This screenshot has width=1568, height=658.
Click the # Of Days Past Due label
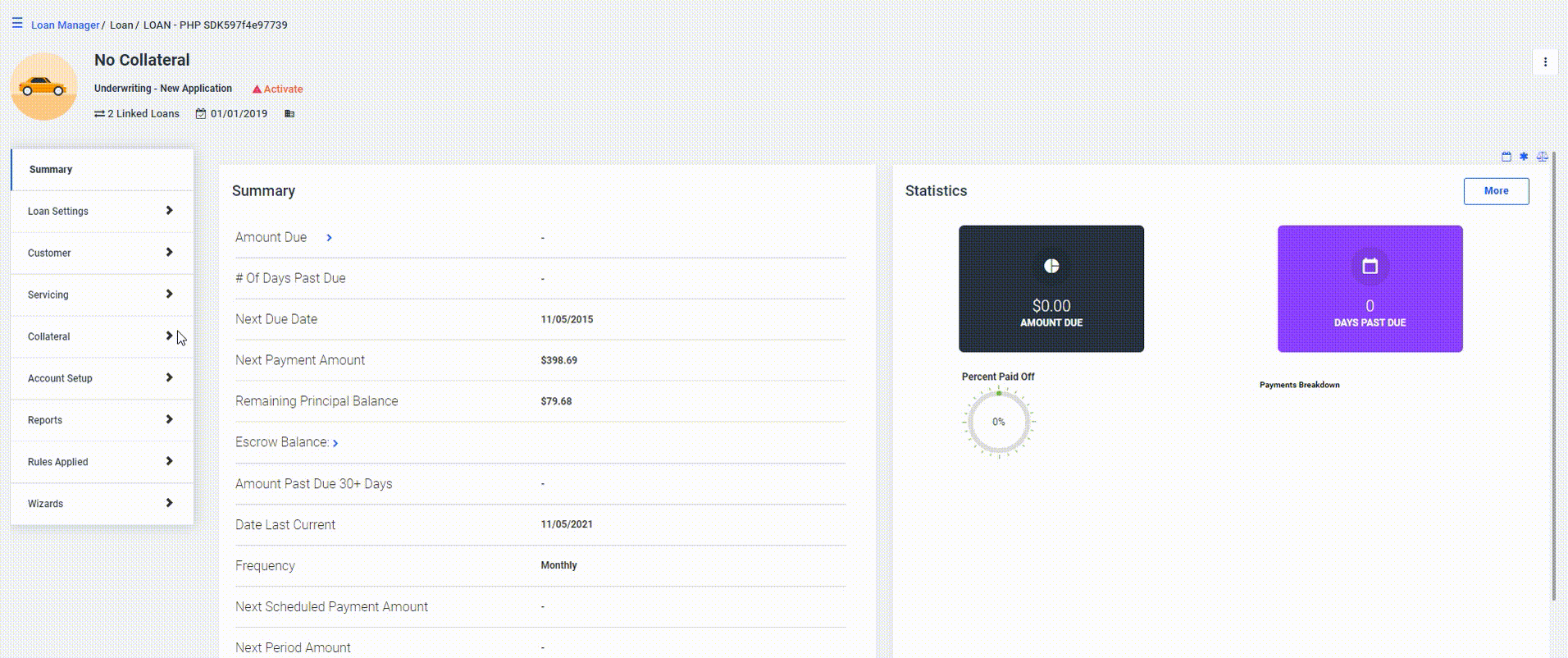pyautogui.click(x=290, y=279)
